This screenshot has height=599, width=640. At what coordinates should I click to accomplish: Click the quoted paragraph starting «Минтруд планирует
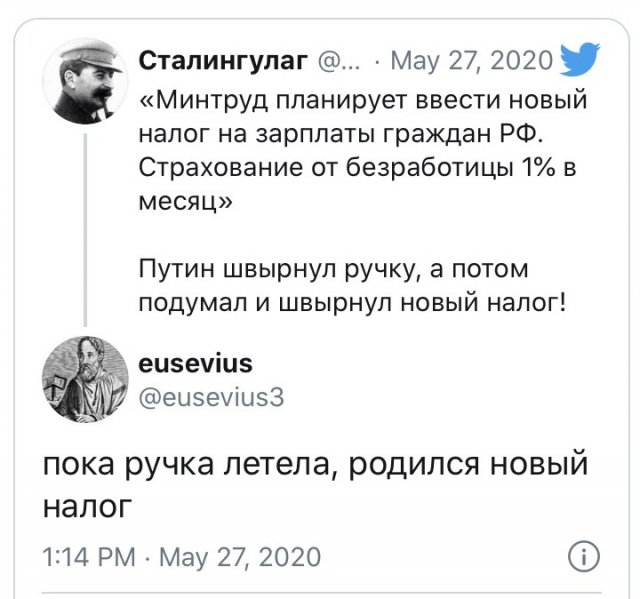click(362, 149)
